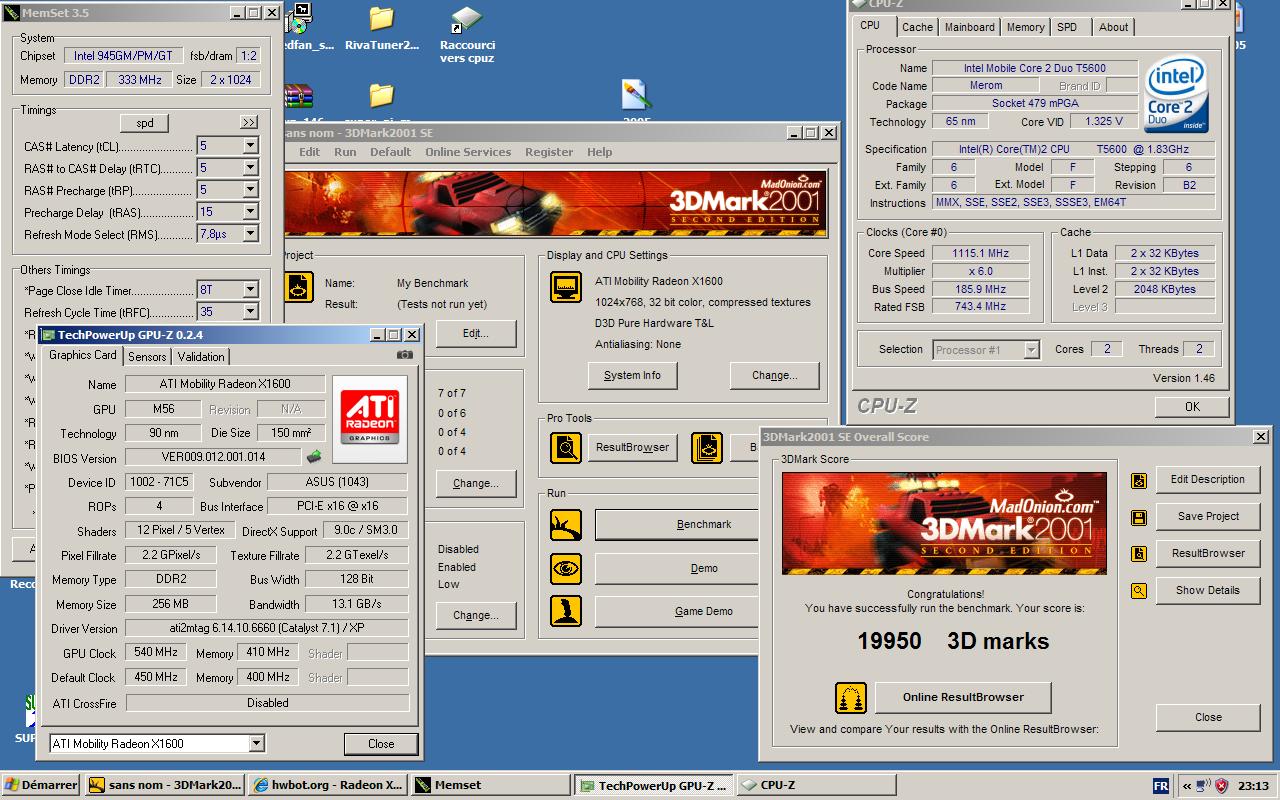Click Close button in GPU-Z window
1280x800 pixels.
(x=381, y=744)
